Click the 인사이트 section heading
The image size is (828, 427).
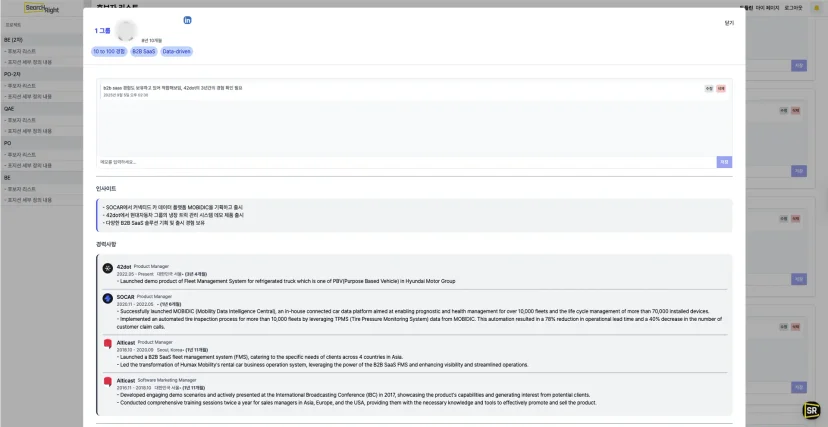(106, 188)
